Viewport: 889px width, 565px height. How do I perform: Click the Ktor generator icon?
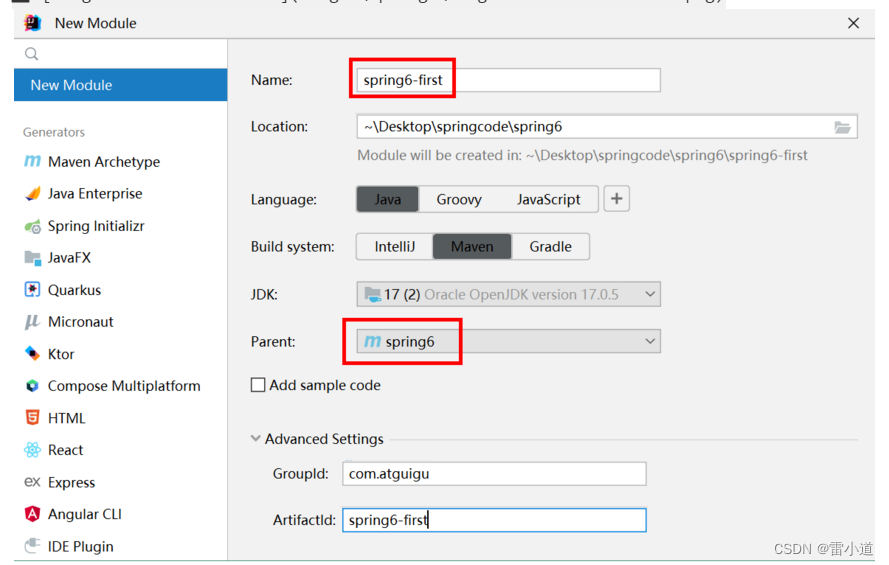[32, 354]
